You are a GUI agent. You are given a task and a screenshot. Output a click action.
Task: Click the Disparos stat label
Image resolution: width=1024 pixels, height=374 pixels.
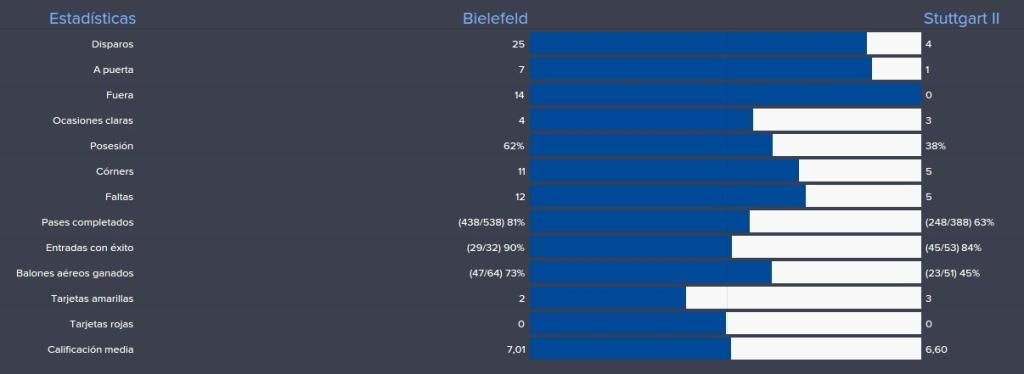coord(112,44)
